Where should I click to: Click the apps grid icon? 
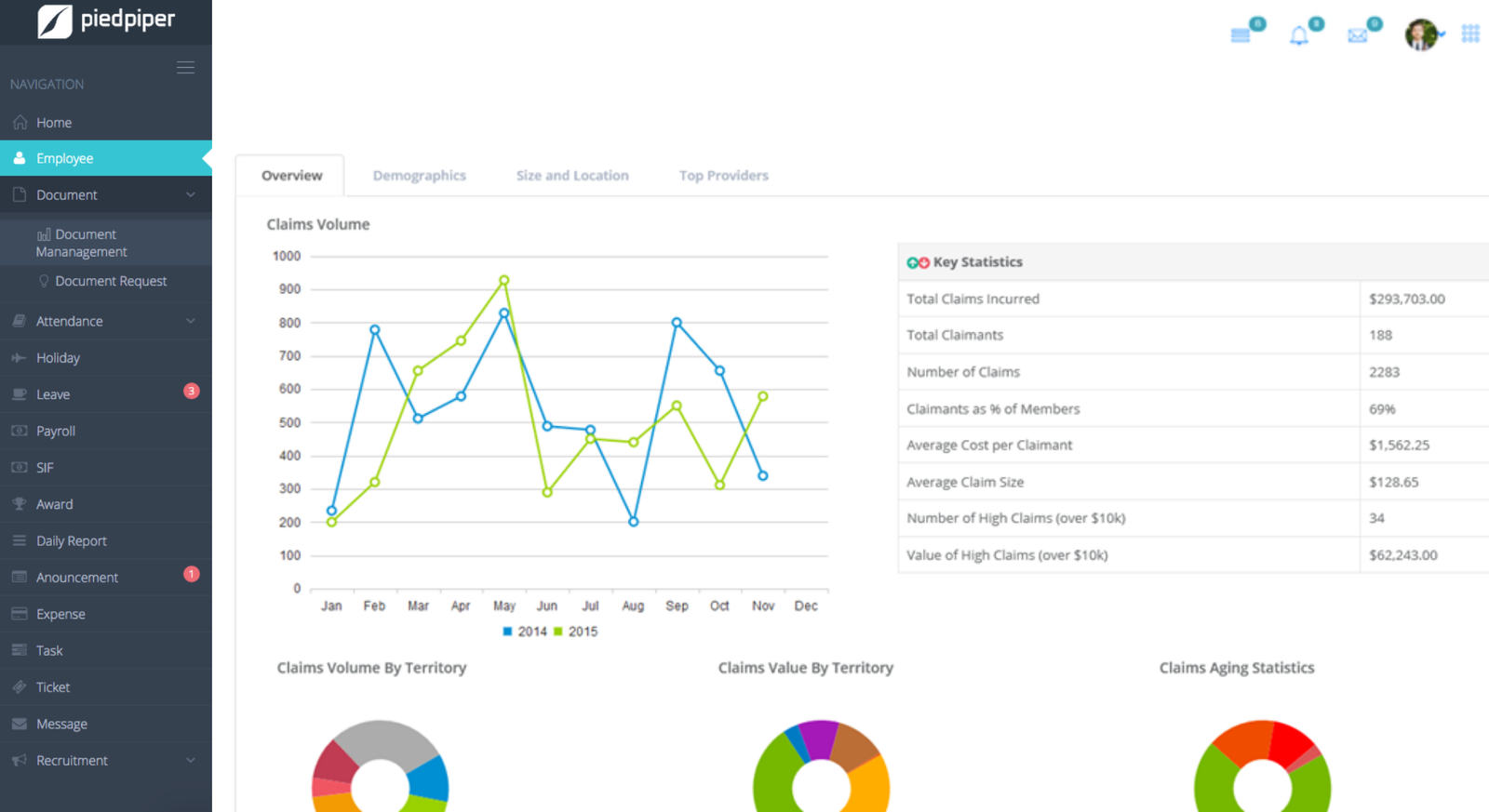[x=1470, y=34]
